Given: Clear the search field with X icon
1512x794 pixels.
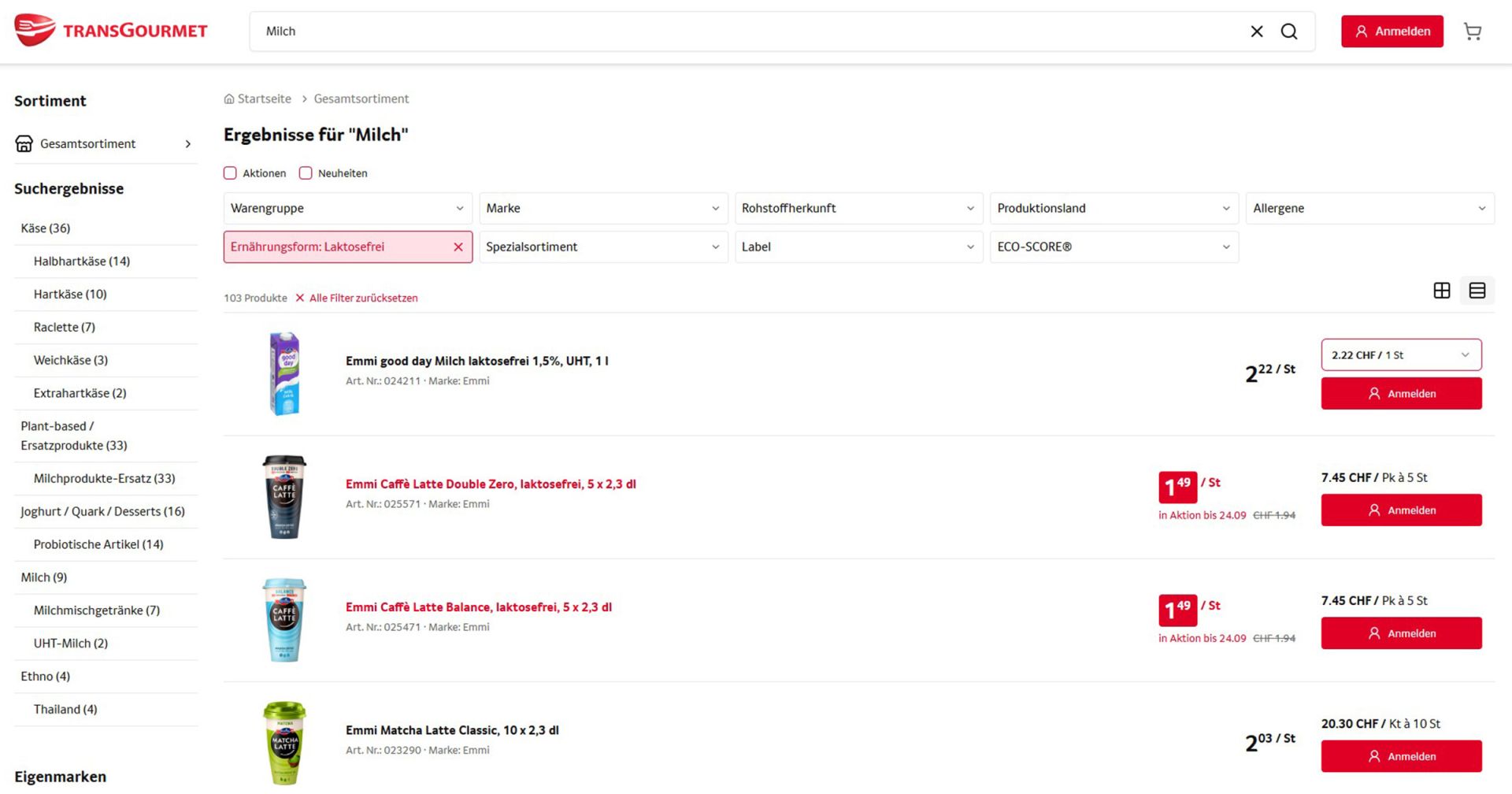Looking at the screenshot, I should pos(1257,32).
